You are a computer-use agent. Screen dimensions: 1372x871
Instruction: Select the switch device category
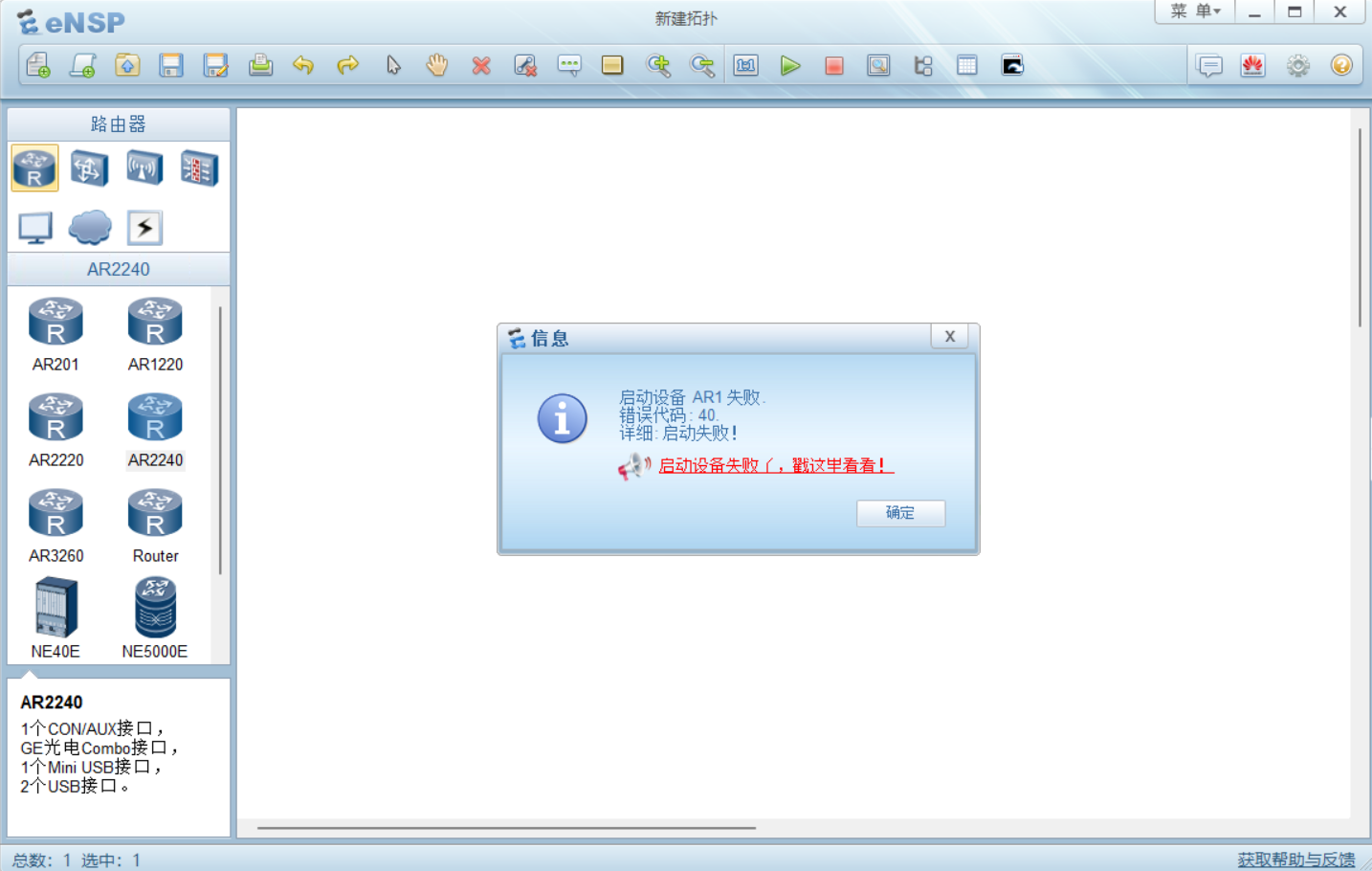89,168
